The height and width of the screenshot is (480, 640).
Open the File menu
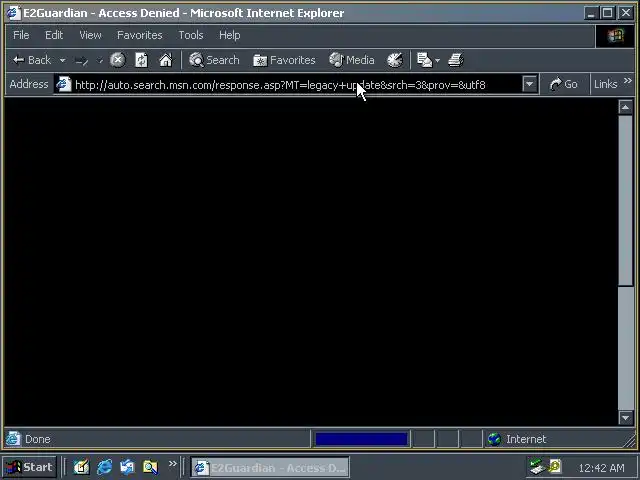coord(21,35)
